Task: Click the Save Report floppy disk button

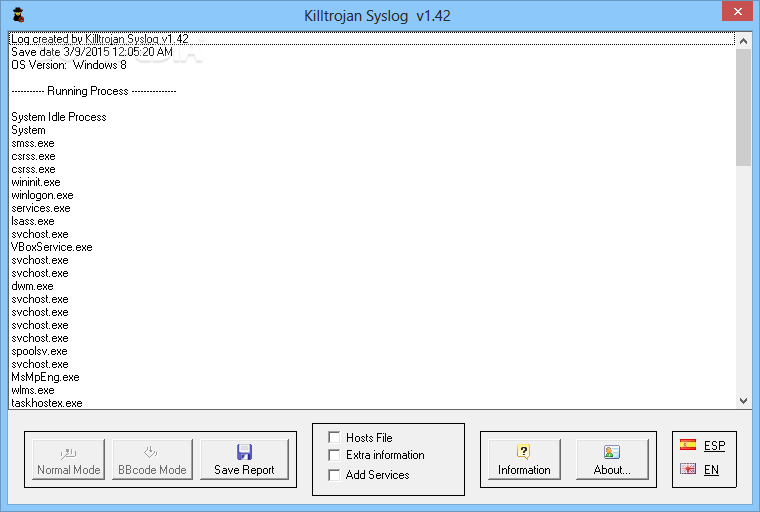Action: 244,459
